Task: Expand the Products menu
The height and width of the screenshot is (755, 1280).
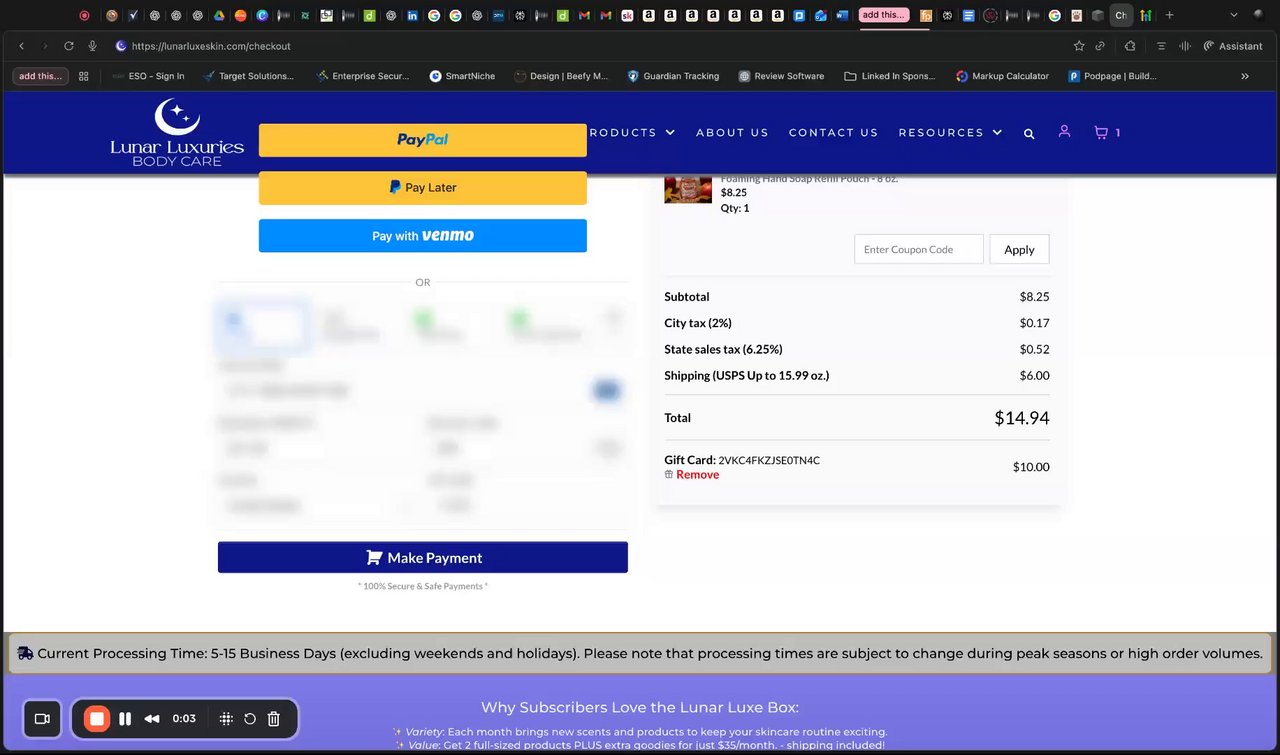Action: tap(632, 132)
